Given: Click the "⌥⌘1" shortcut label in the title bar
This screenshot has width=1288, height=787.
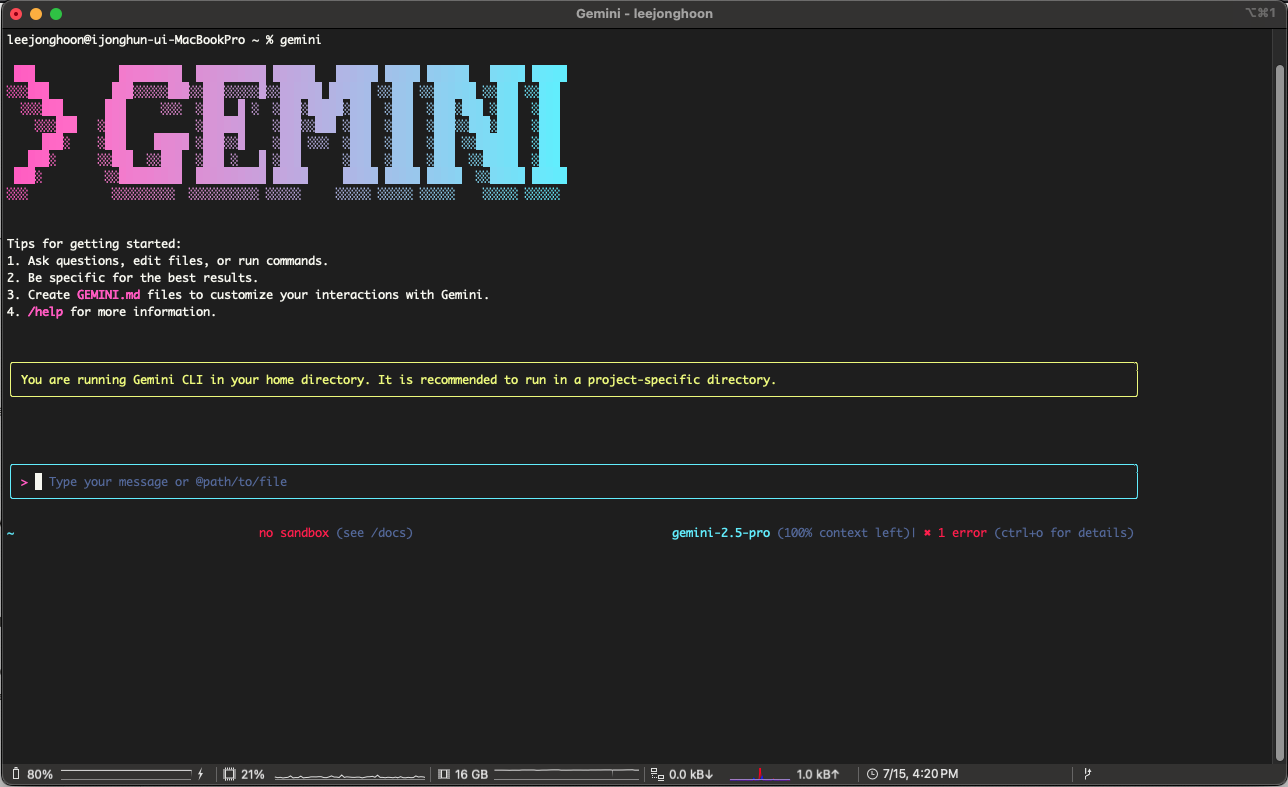Looking at the screenshot, I should coord(1260,13).
